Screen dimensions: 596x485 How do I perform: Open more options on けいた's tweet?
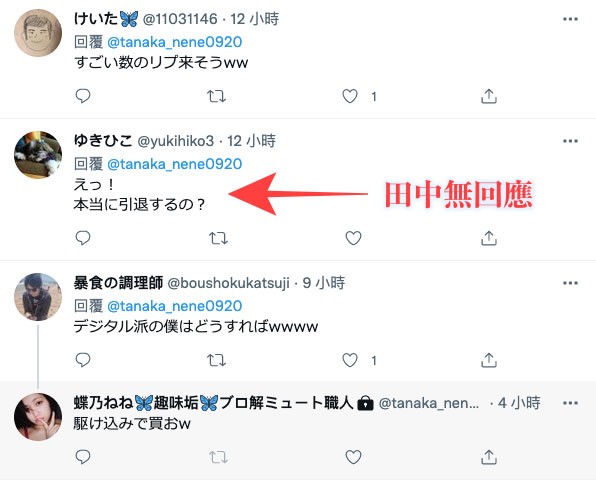[x=570, y=19]
